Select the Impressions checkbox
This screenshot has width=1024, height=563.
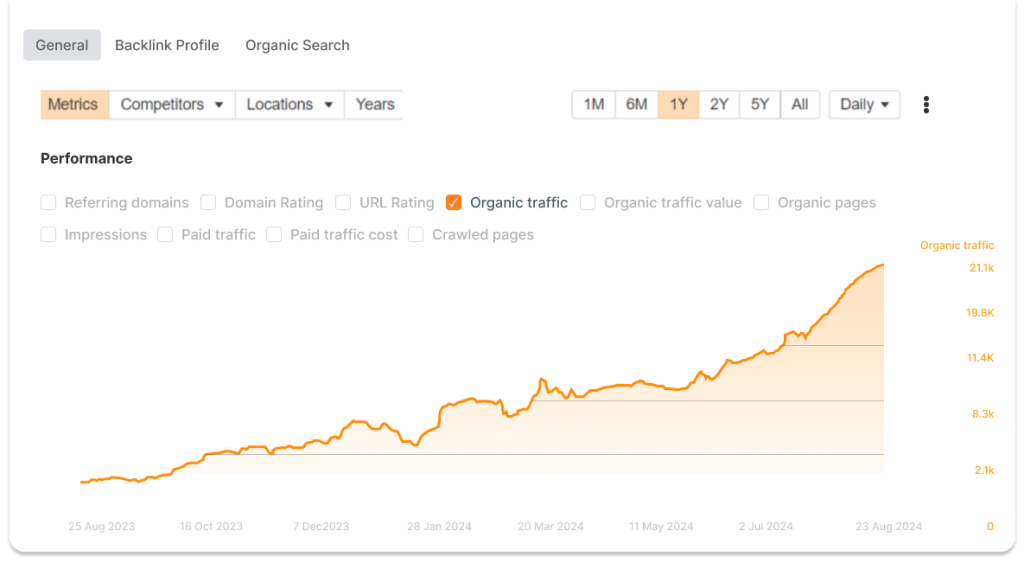pos(48,234)
